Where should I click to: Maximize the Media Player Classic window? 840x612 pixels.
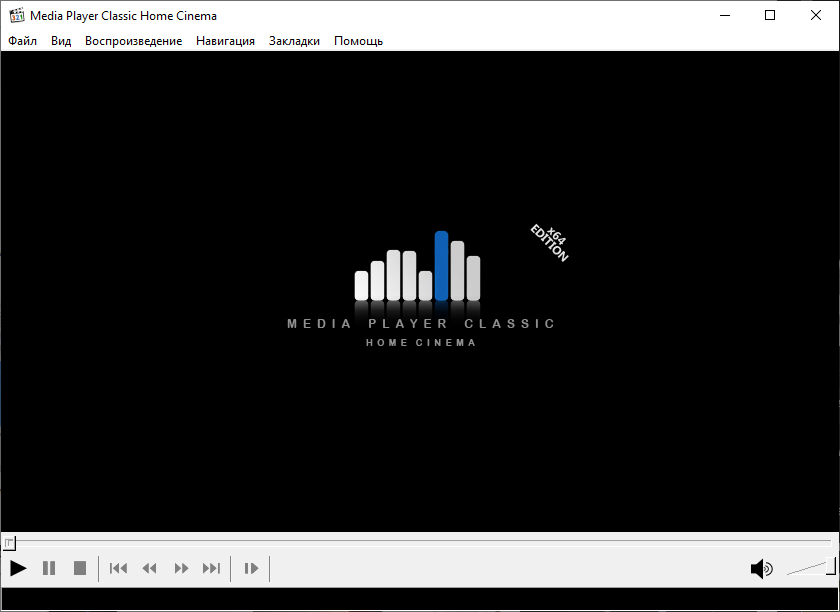(x=770, y=16)
